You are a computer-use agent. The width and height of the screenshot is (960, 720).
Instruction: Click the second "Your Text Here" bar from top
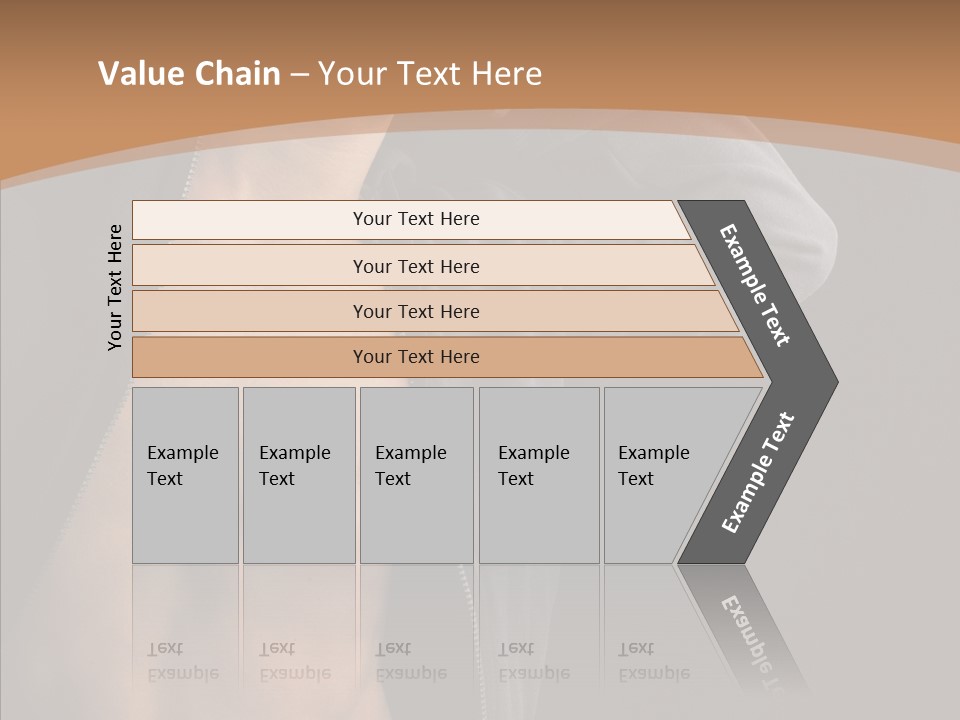pyautogui.click(x=416, y=266)
